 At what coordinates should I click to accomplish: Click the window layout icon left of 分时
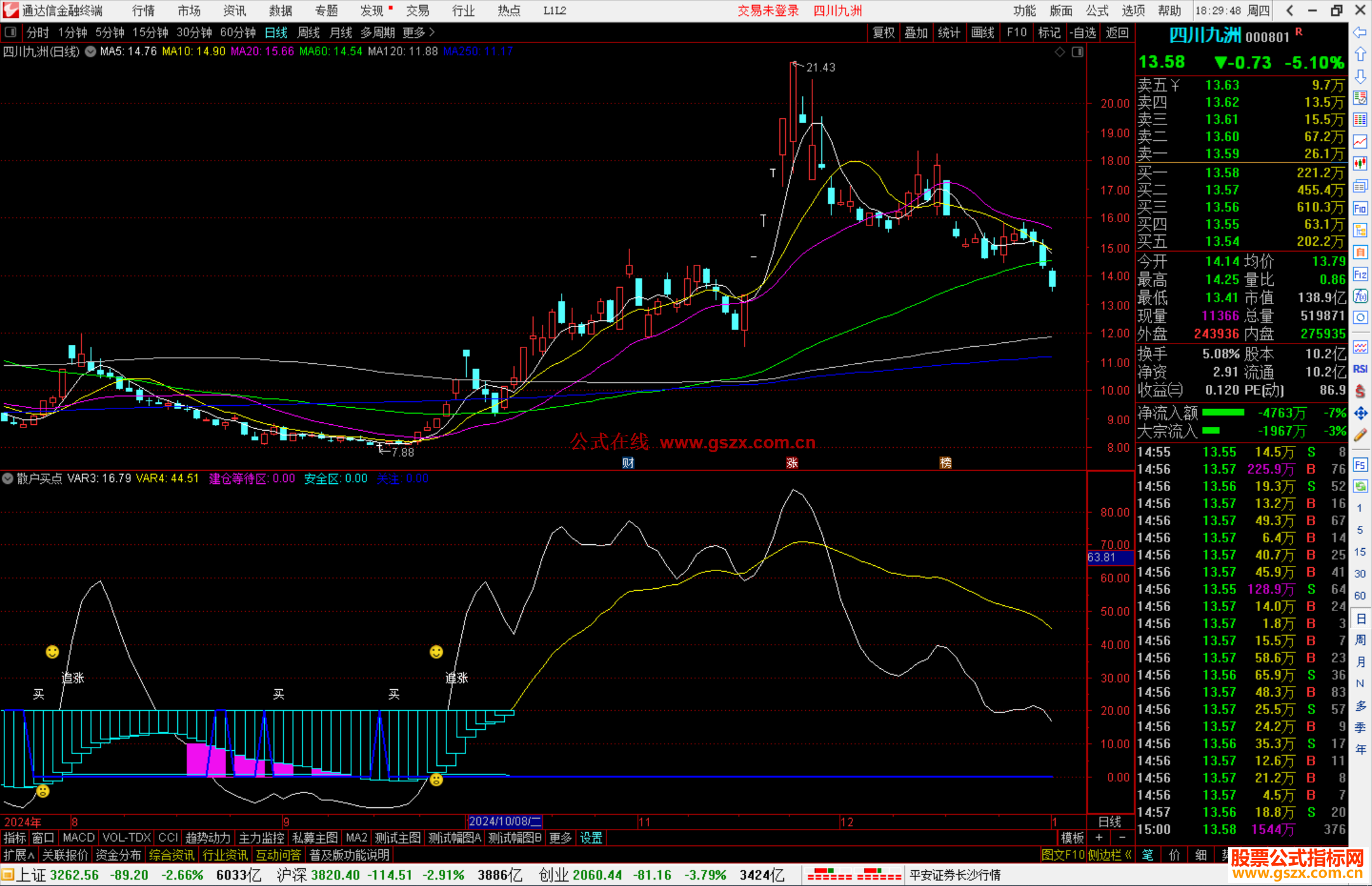(x=11, y=32)
